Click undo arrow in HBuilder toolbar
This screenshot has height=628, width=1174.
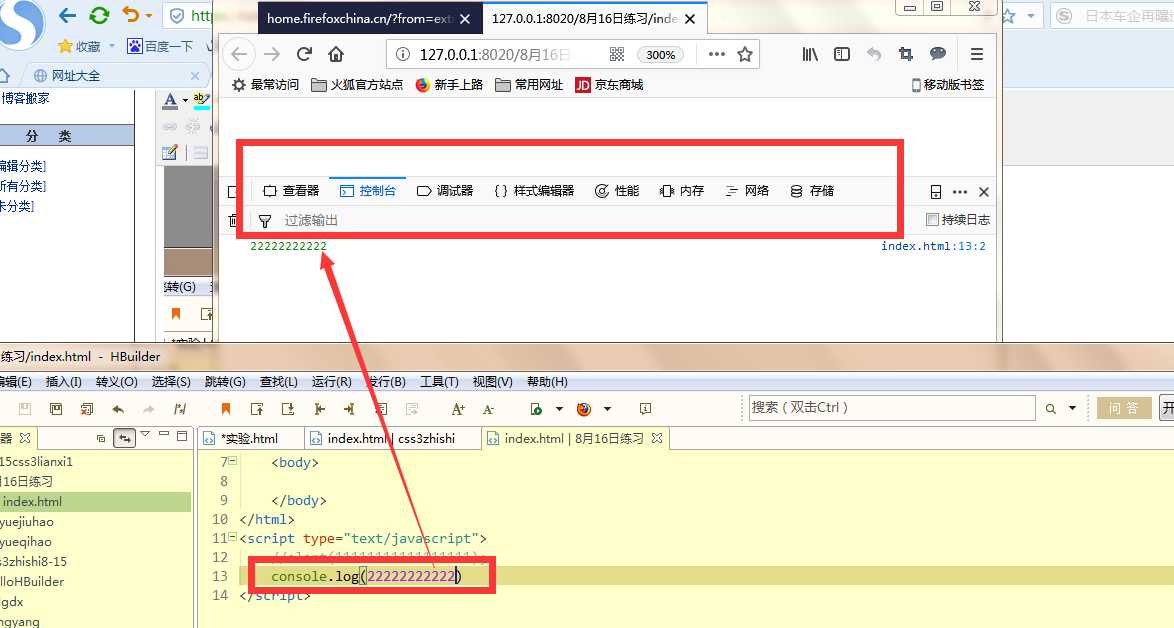(118, 409)
